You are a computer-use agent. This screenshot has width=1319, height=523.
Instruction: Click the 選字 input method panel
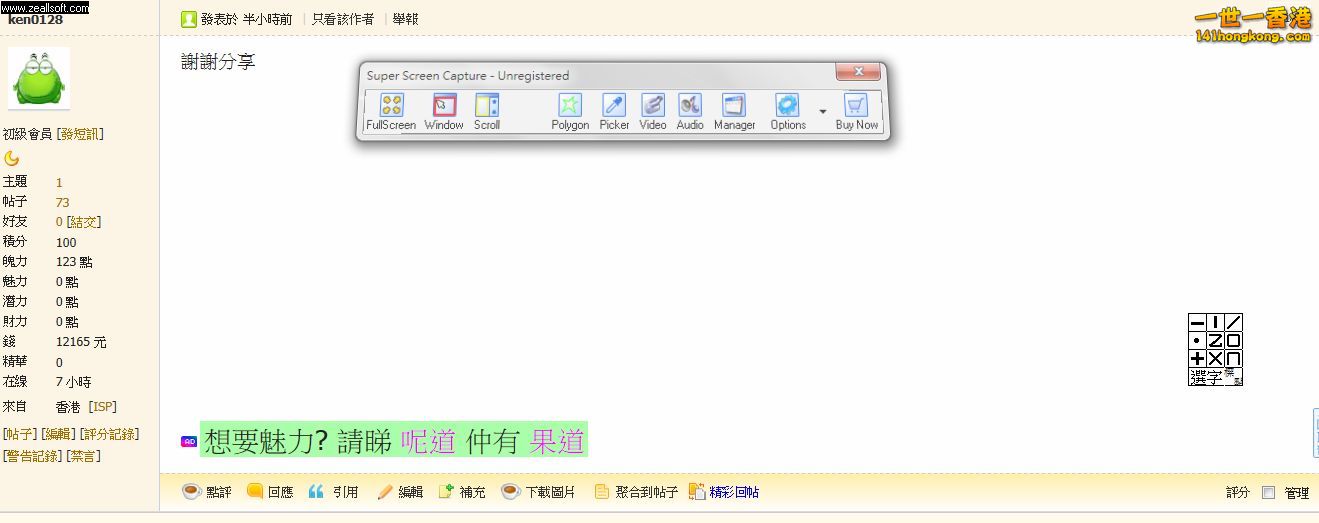(x=1206, y=377)
